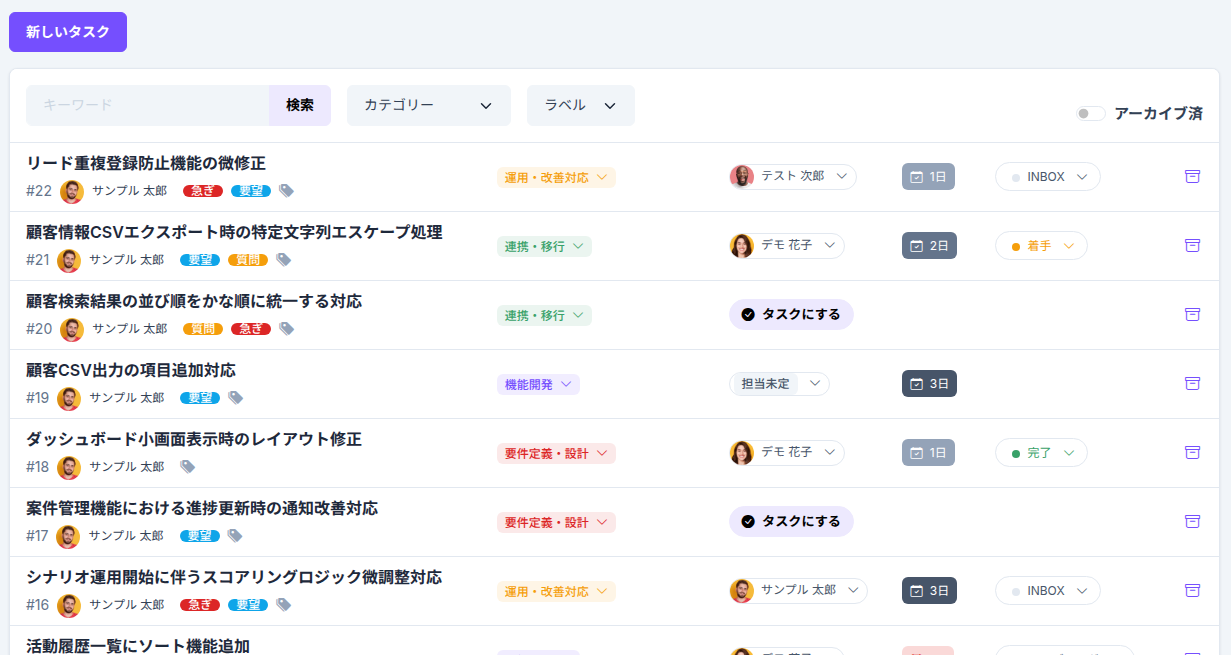Image resolution: width=1231 pixels, height=655 pixels.
Task: Archive task #22 using its box icon
Action: point(1192,176)
